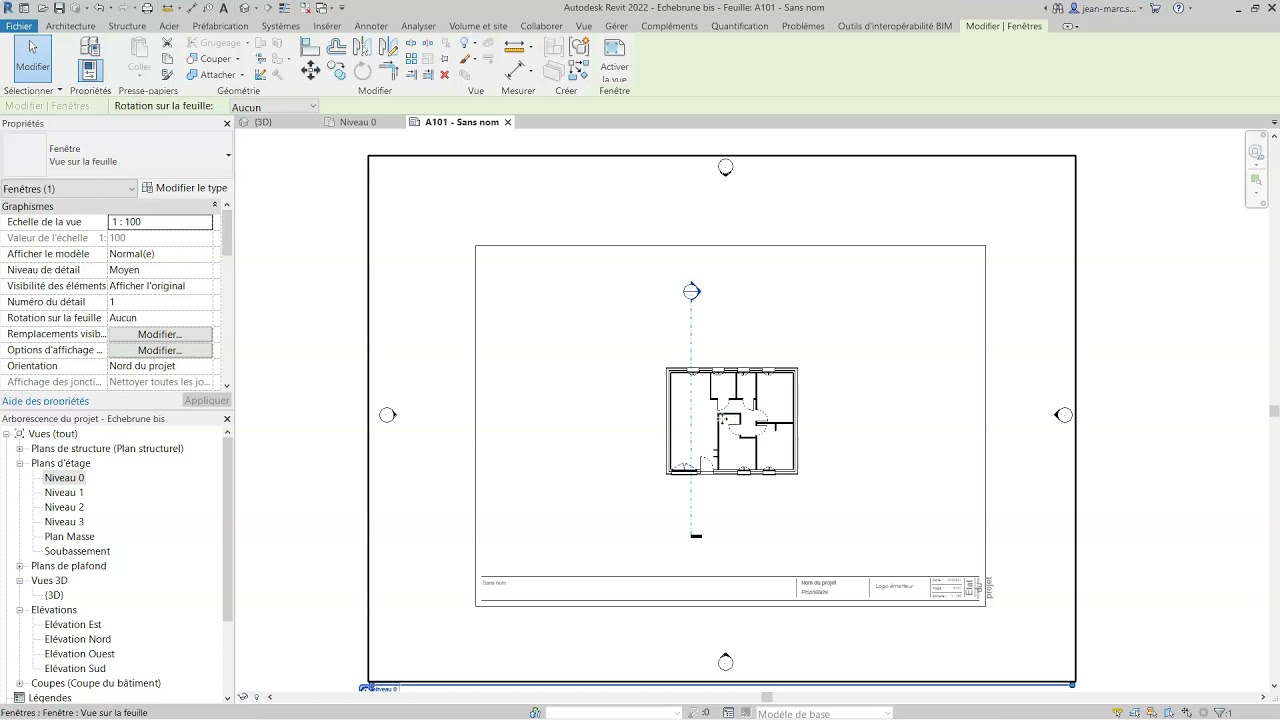
Task: Click the Aligned dimension measure icon
Action: coord(514,47)
